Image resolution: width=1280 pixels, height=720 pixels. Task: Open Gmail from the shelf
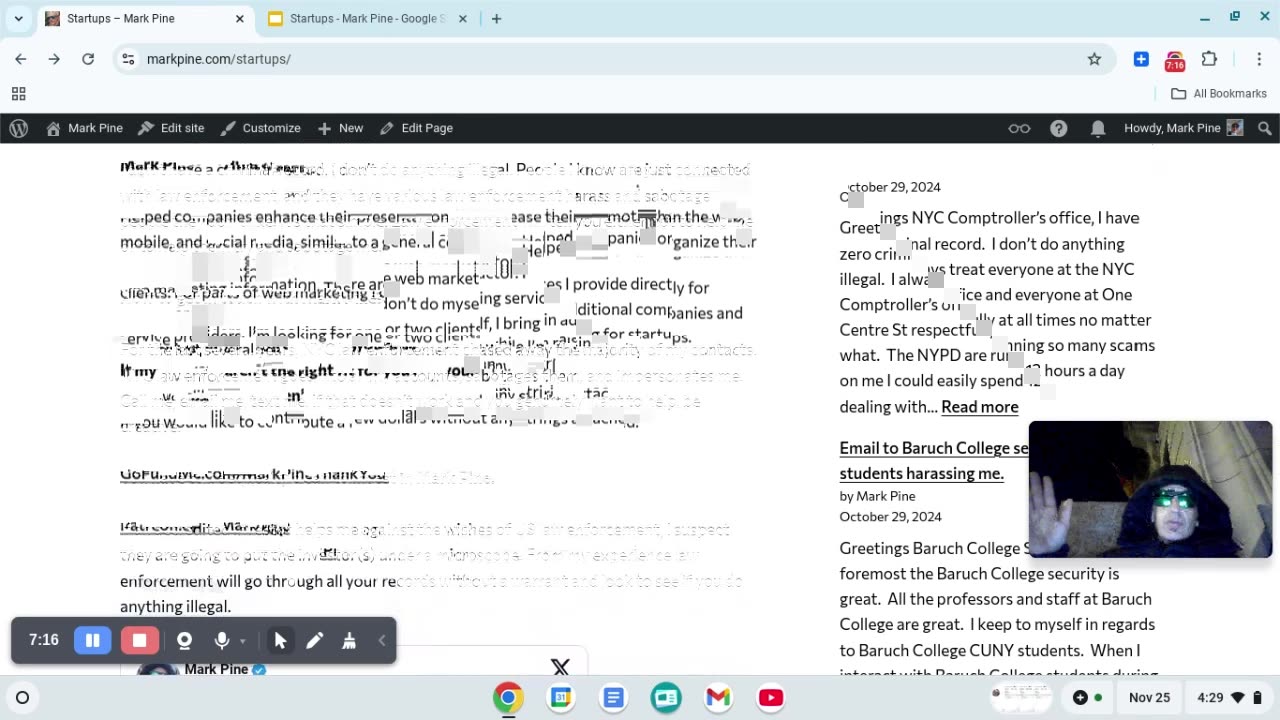point(718,697)
